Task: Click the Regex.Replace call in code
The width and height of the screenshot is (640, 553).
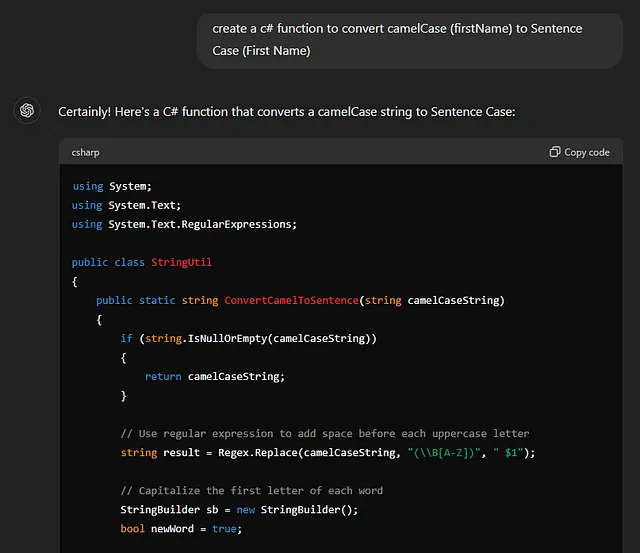Action: click(257, 453)
